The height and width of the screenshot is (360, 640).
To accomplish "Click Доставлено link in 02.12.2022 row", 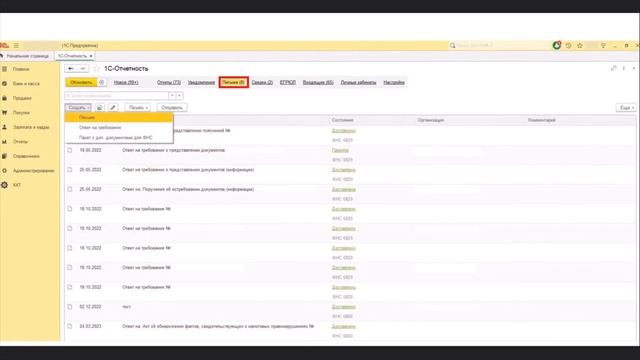I will pyautogui.click(x=343, y=307).
